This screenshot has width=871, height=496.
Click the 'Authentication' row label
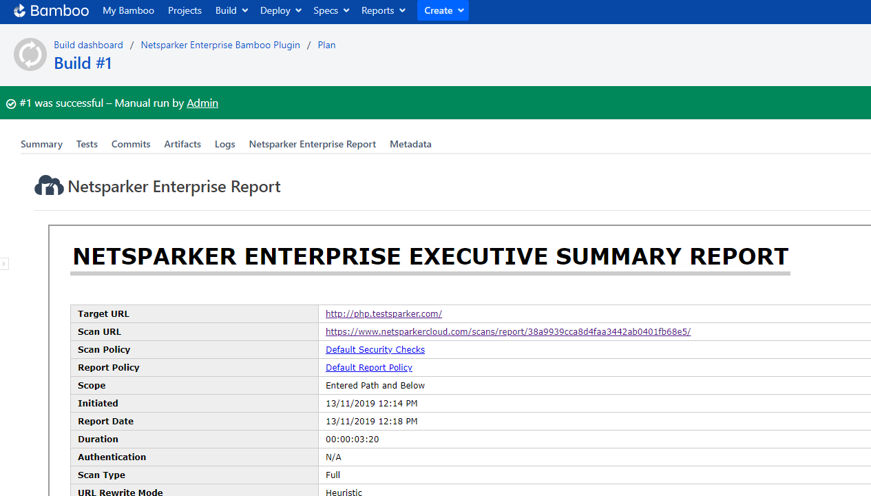coord(112,457)
